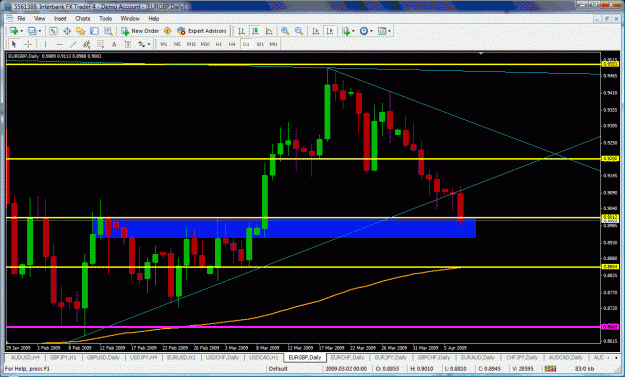Select the Arrows drawing tool
Image resolution: width=625 pixels, height=377 pixels.
pos(142,44)
